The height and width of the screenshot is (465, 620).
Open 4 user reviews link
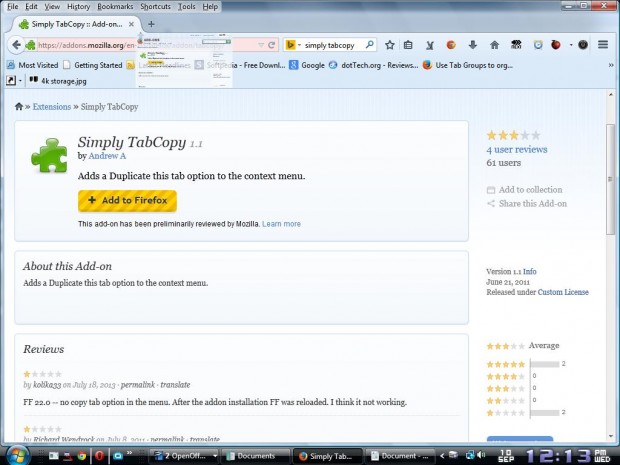(517, 149)
